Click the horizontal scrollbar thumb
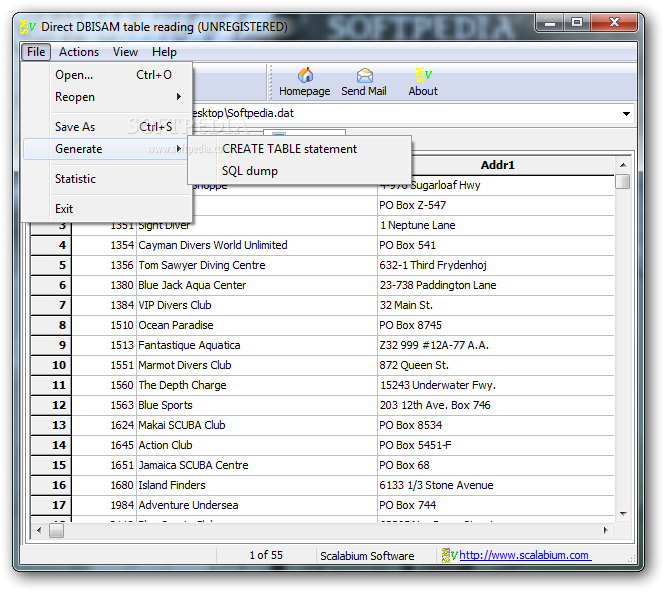 pyautogui.click(x=56, y=530)
